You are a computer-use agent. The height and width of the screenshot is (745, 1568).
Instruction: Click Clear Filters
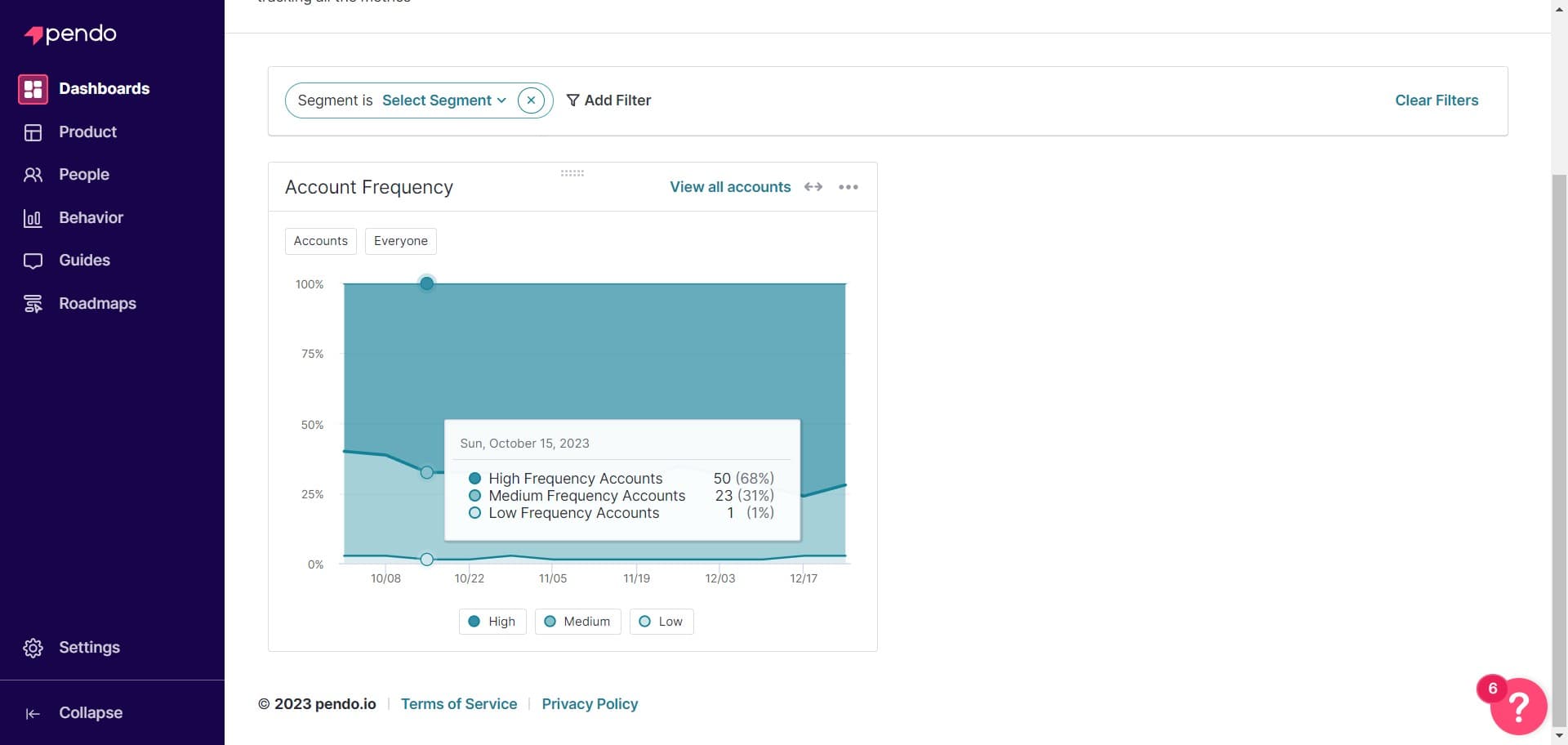click(1437, 100)
